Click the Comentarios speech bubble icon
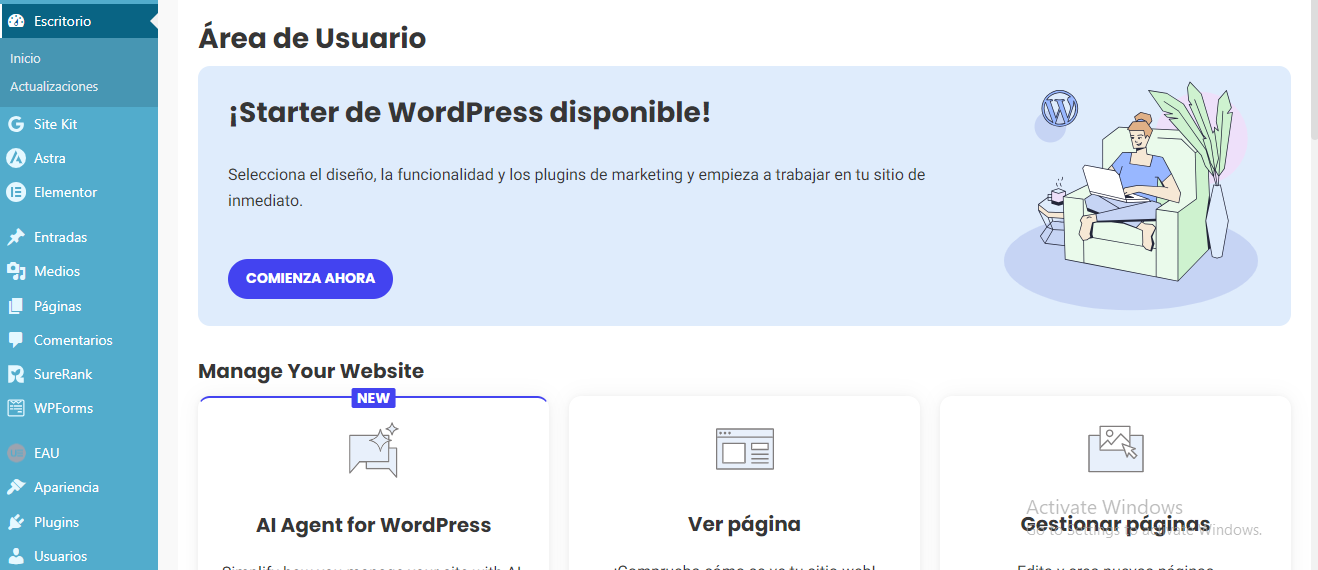Viewport: 1318px width, 570px height. pos(15,340)
